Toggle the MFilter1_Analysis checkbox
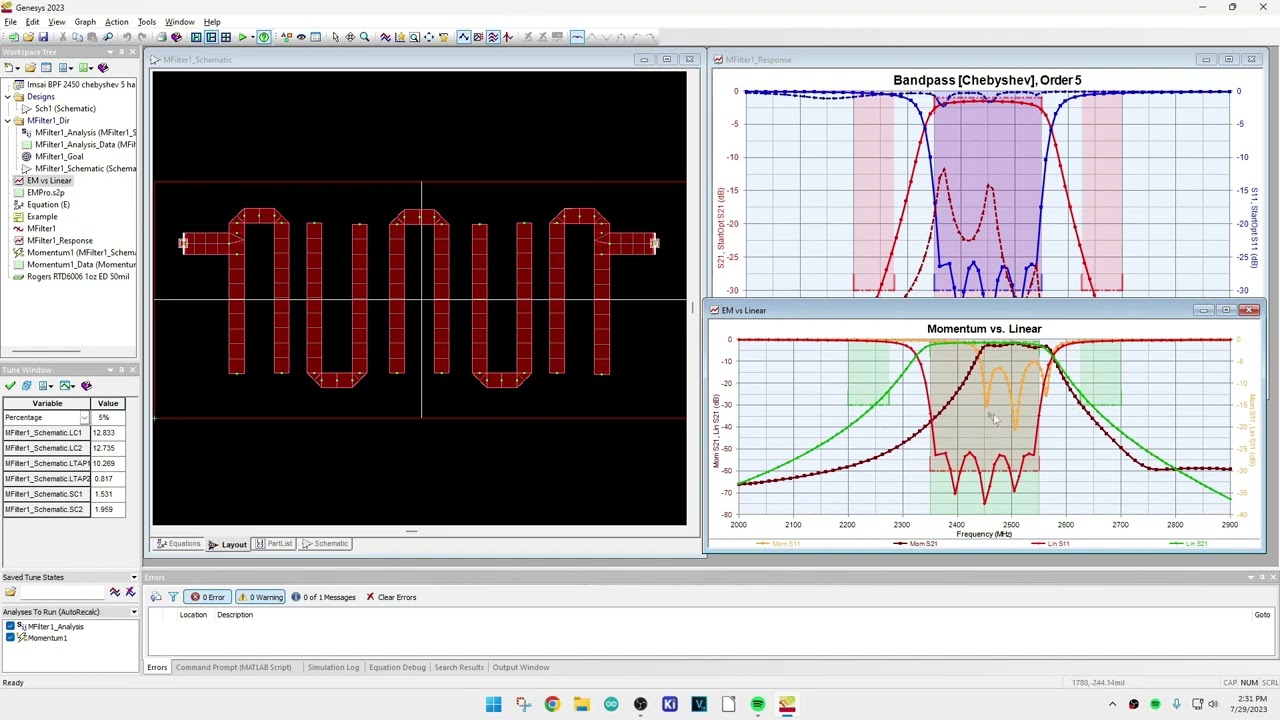The width and height of the screenshot is (1280, 720). pyautogui.click(x=10, y=626)
